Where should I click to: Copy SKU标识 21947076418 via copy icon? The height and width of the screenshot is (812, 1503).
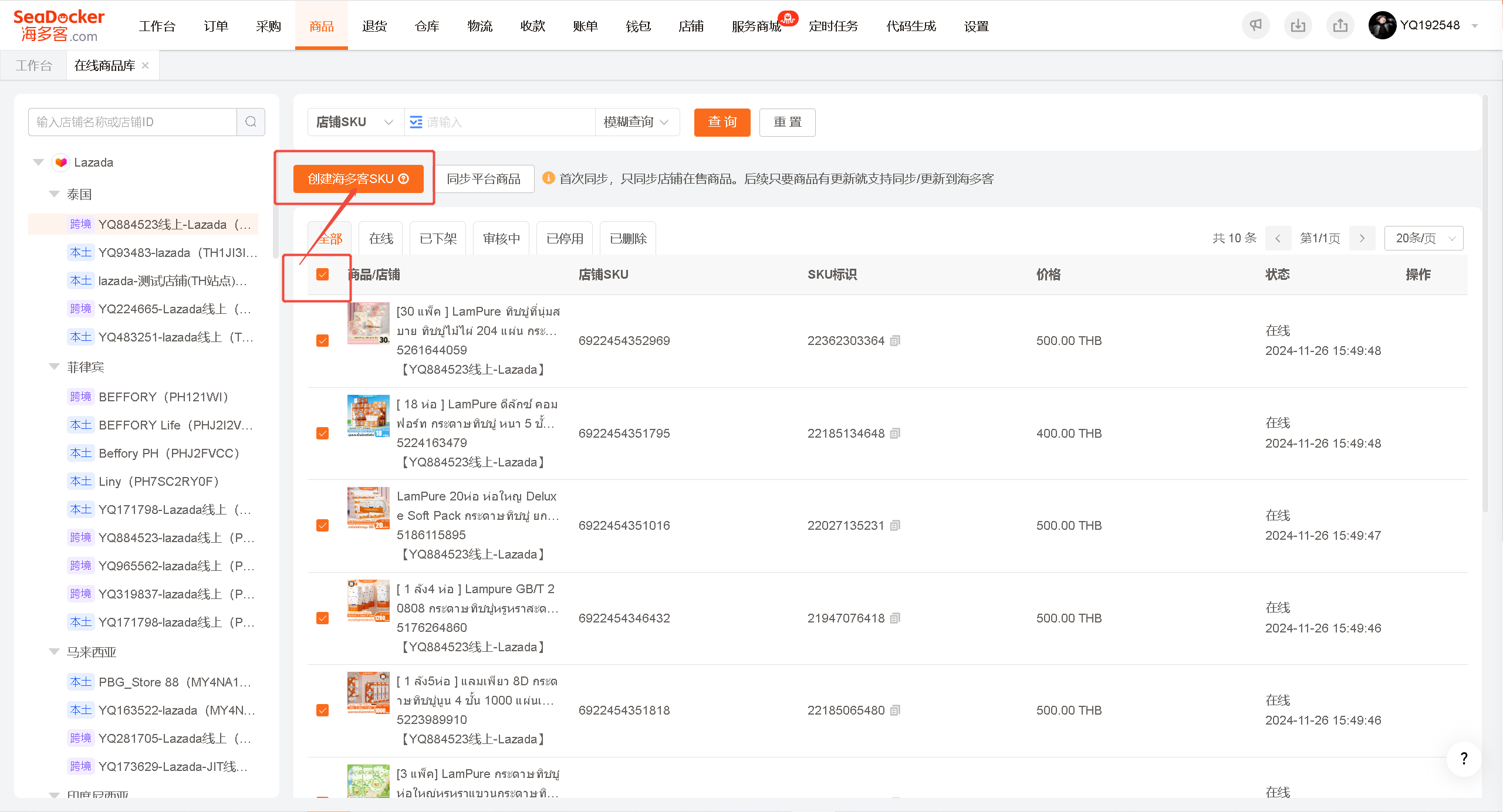[895, 618]
